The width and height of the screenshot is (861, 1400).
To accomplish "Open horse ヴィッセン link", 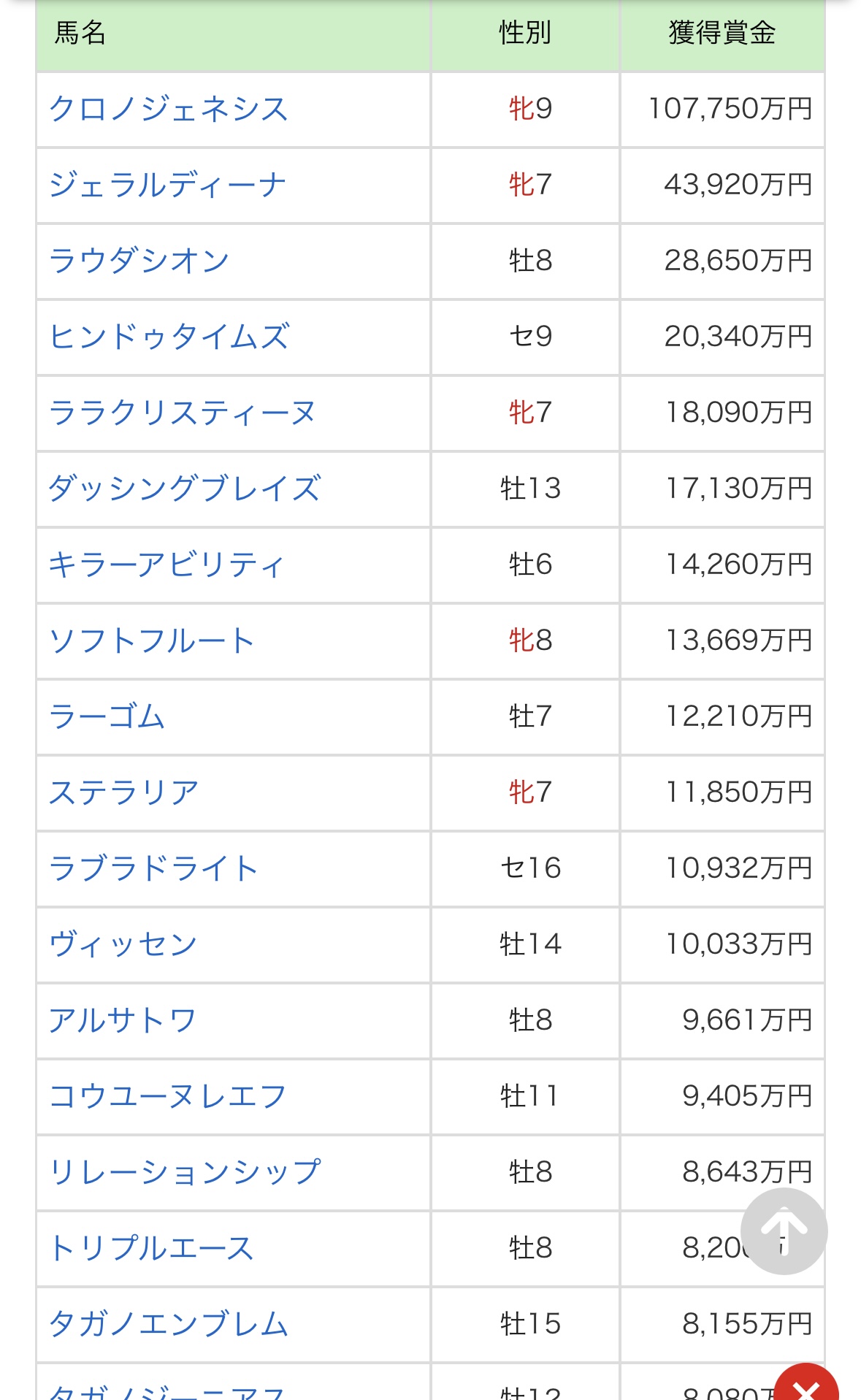I will coord(123,944).
